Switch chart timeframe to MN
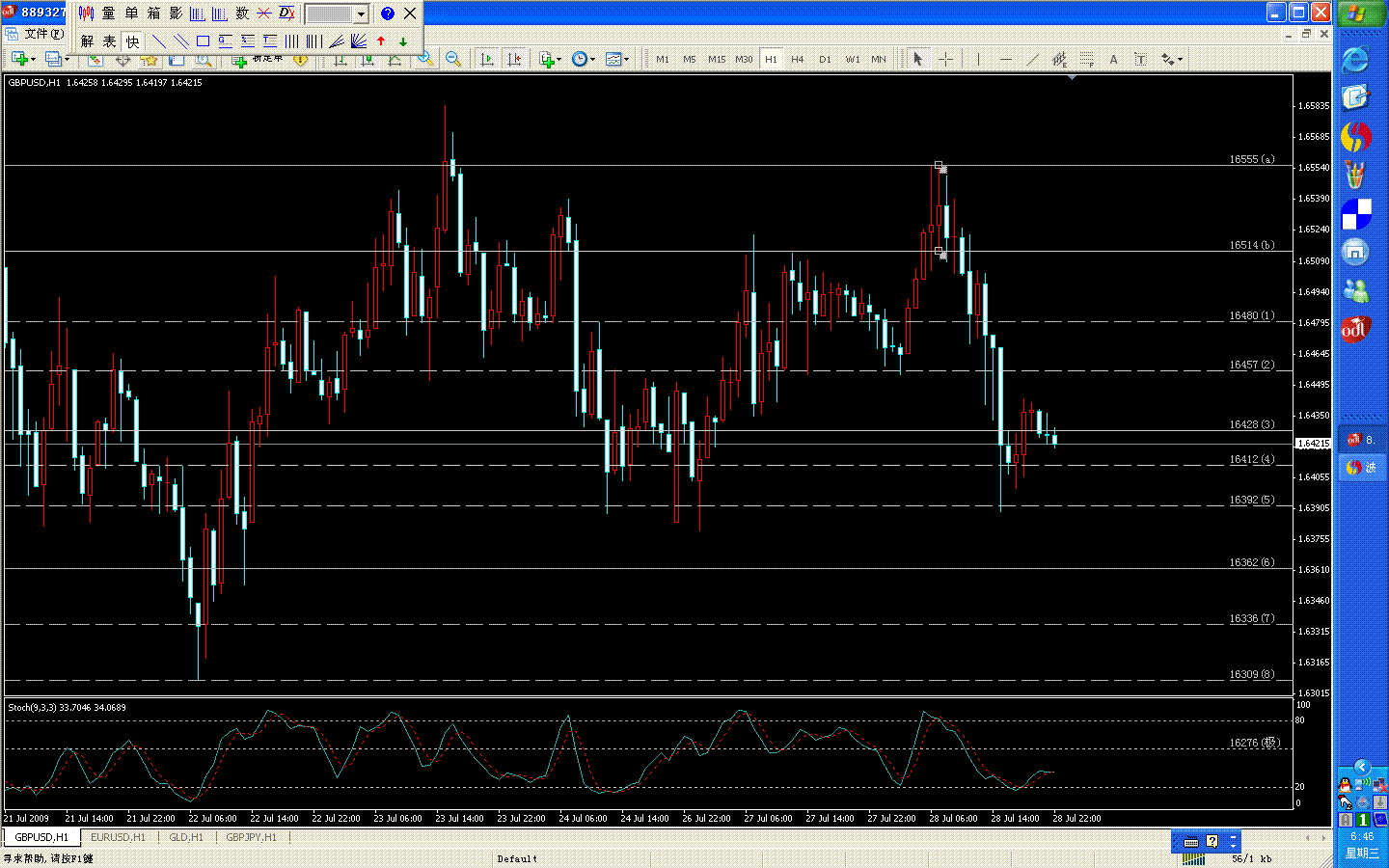 (879, 60)
